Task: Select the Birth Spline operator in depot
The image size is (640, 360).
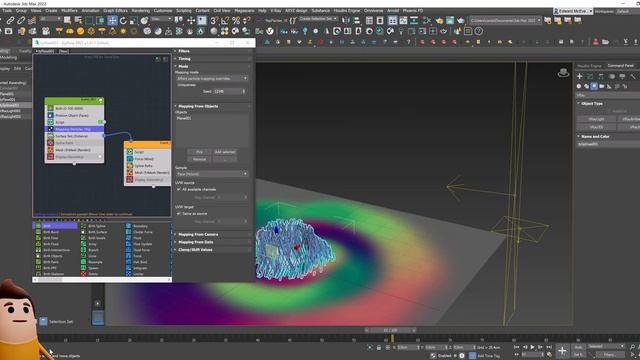Action: pos(97,226)
